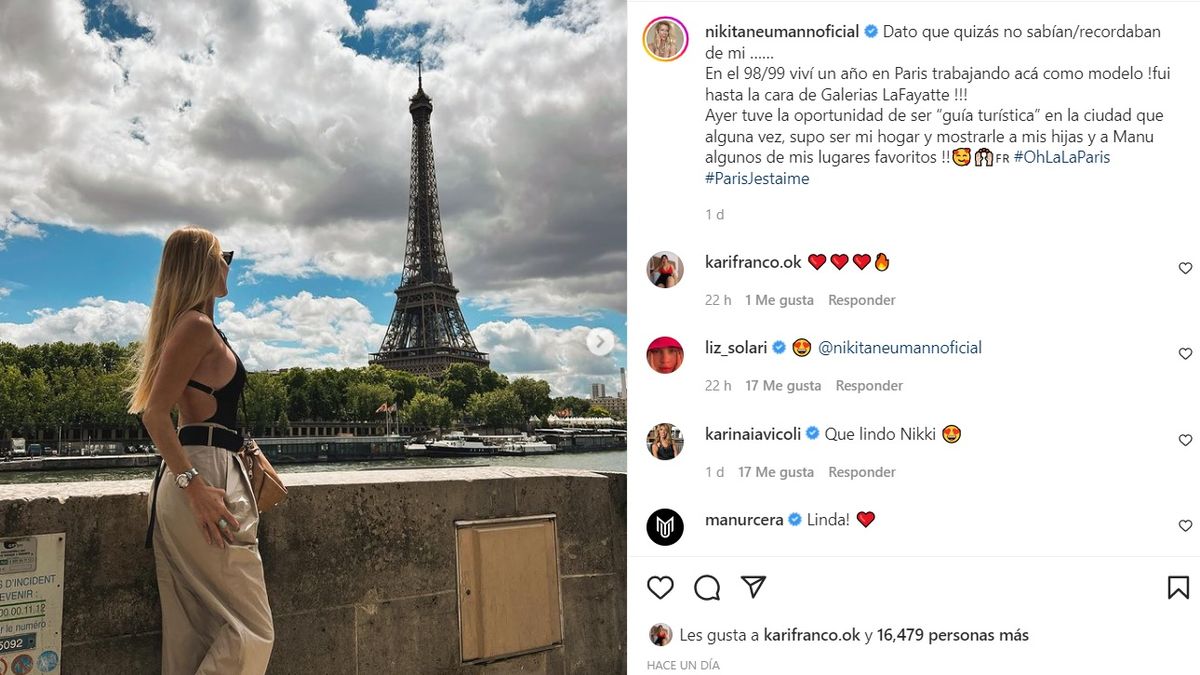Like liz_solari's comment
1200x675 pixels.
(x=1185, y=354)
